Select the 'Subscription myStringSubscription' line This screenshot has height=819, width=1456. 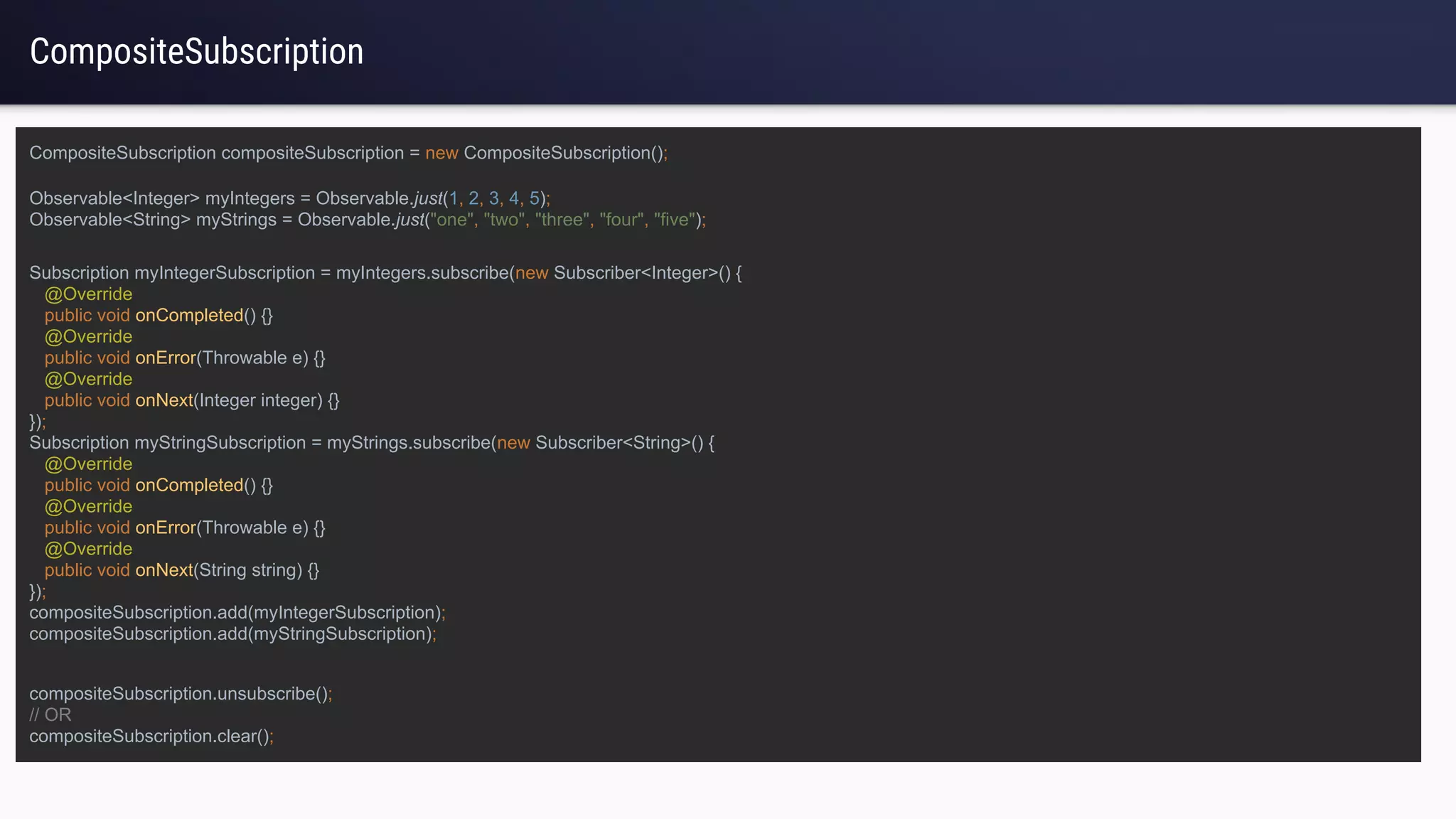[372, 443]
